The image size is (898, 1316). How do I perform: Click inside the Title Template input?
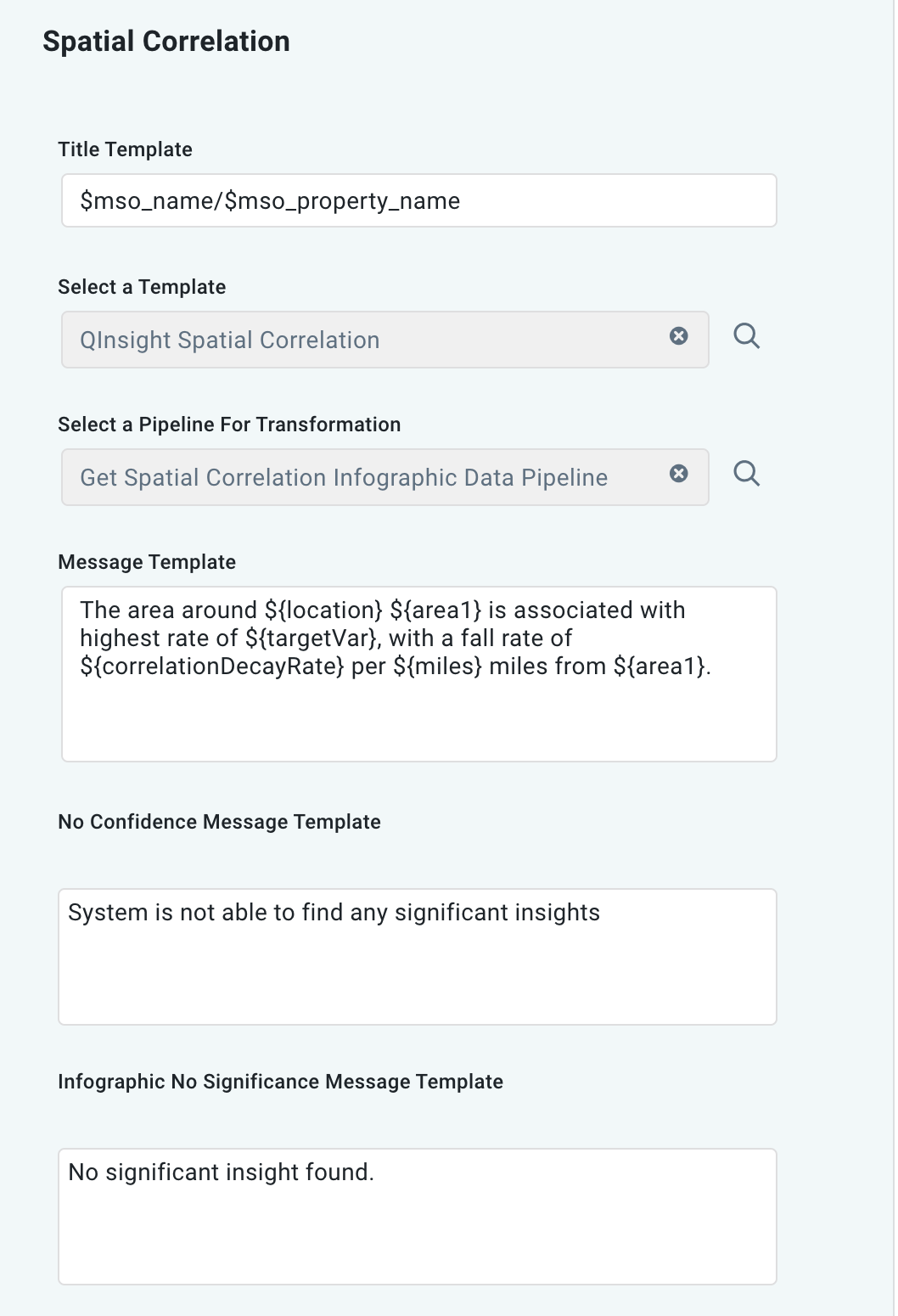[418, 200]
